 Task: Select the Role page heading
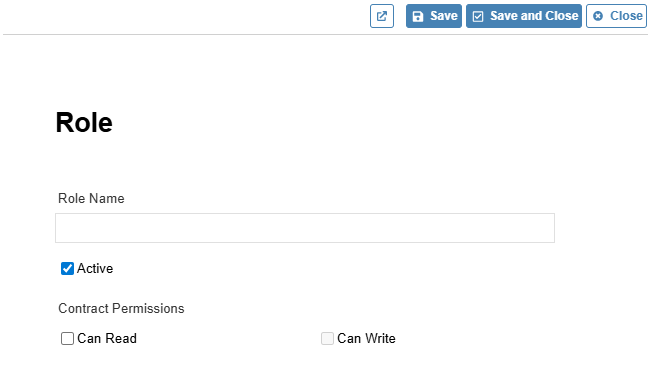pyautogui.click(x=84, y=122)
